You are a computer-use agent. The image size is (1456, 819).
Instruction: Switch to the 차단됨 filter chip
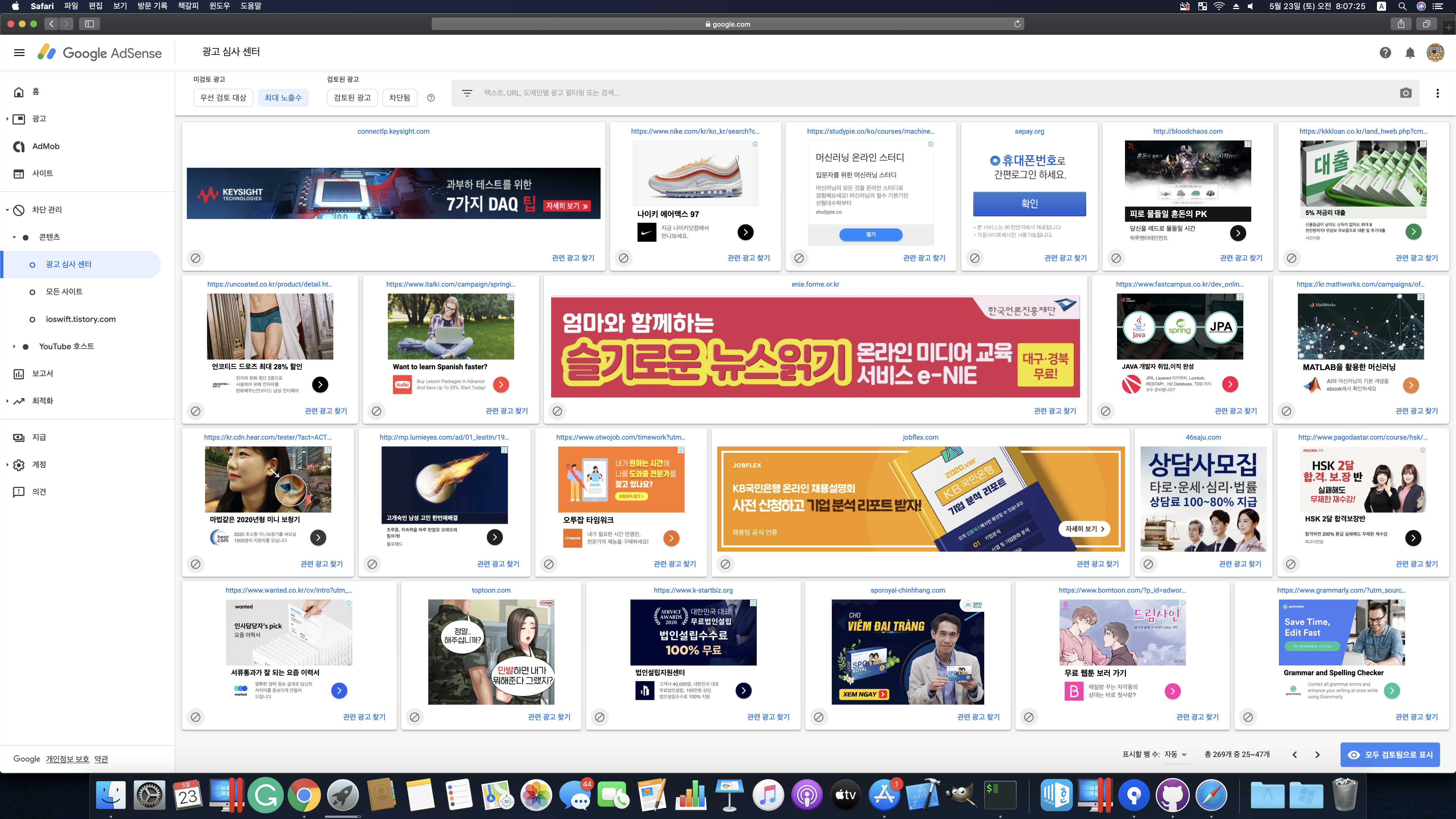pyautogui.click(x=399, y=98)
